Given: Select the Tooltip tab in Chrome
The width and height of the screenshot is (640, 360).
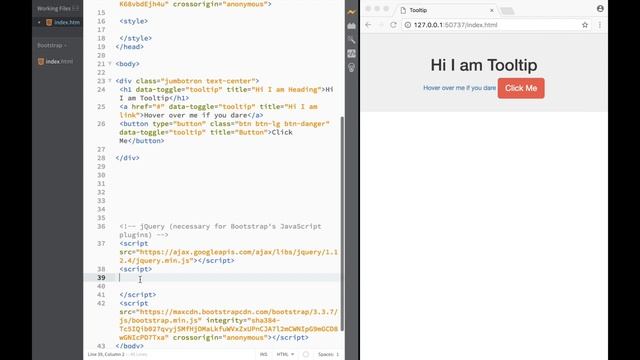Looking at the screenshot, I should click(445, 10).
